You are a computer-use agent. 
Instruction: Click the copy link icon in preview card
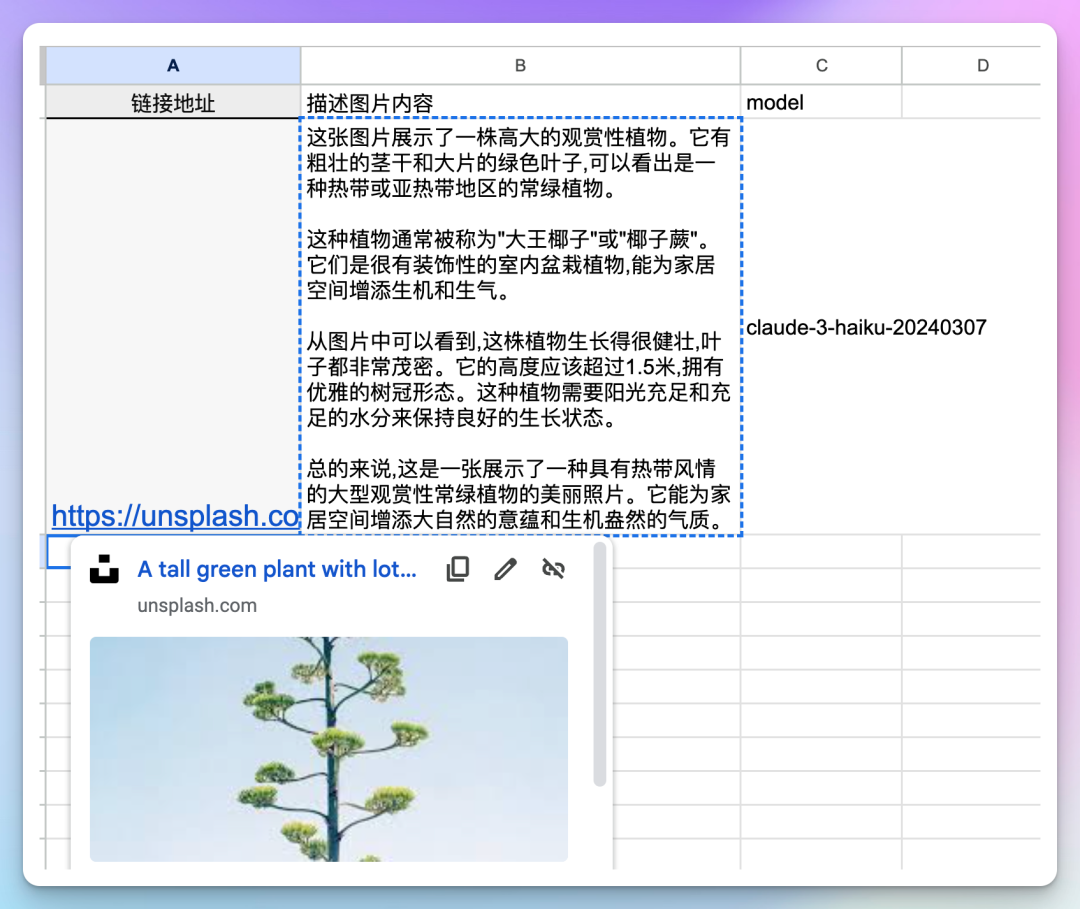(x=457, y=569)
